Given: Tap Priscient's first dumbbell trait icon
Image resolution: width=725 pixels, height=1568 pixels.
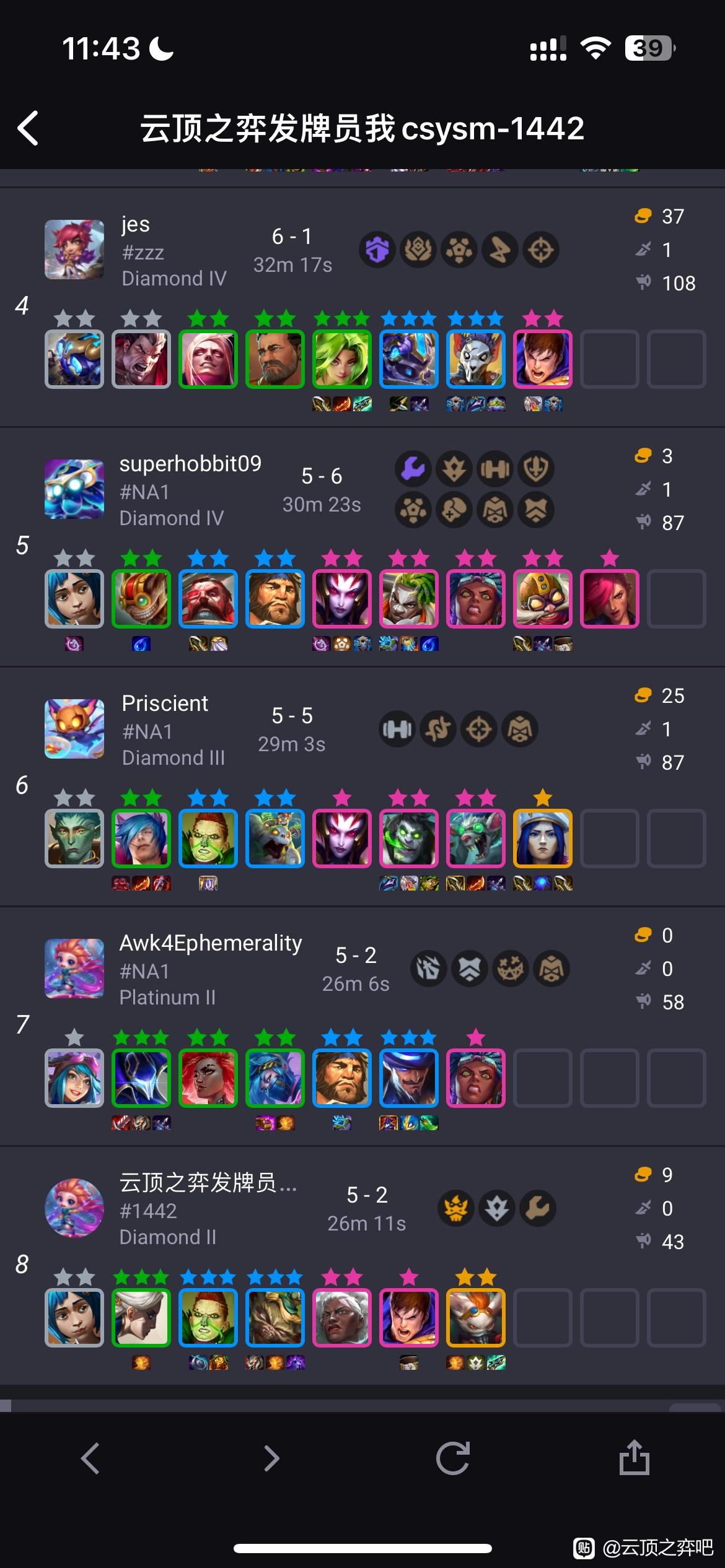Looking at the screenshot, I should click(x=397, y=730).
